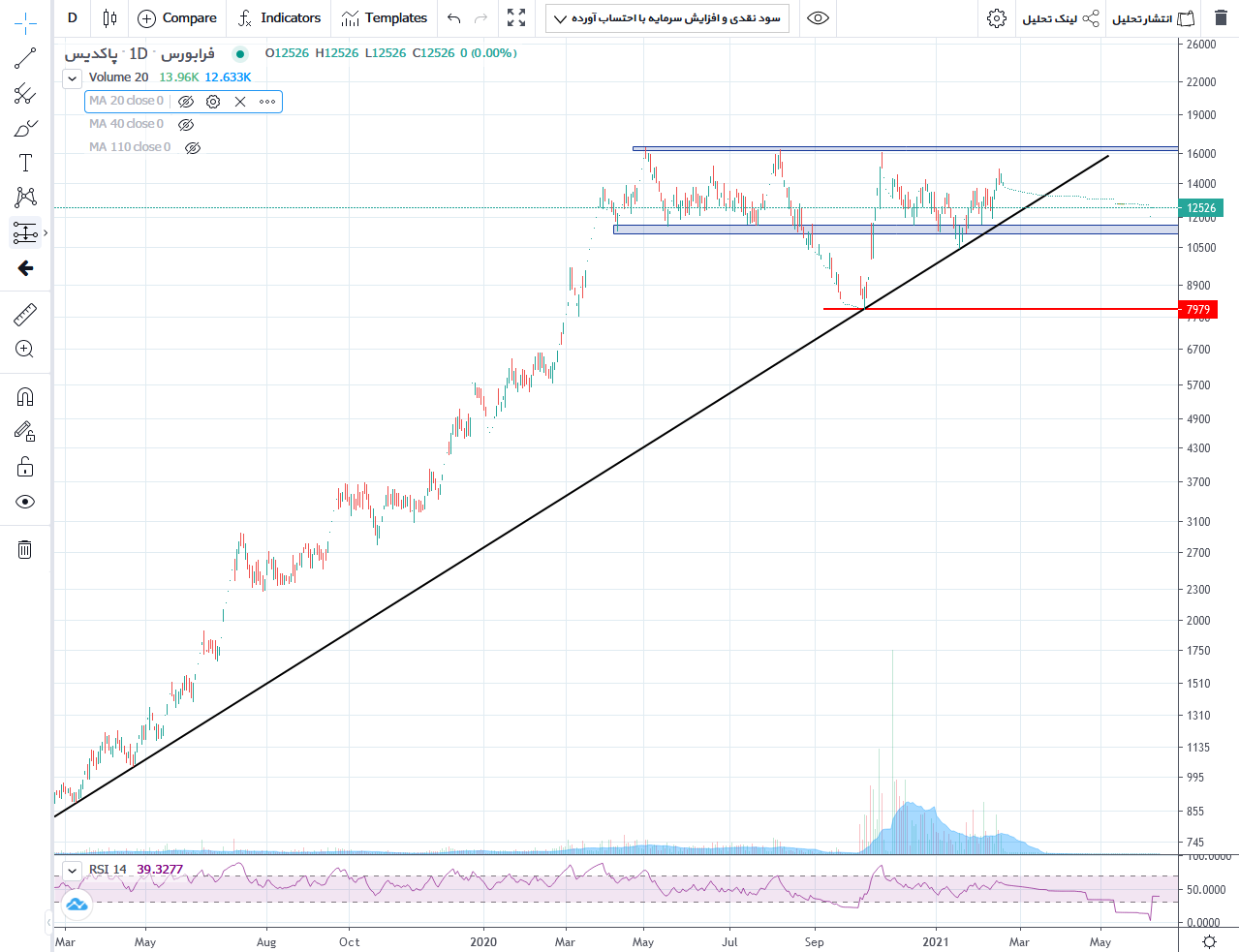
Task: Open the ruler measure tool
Action: tap(25, 314)
